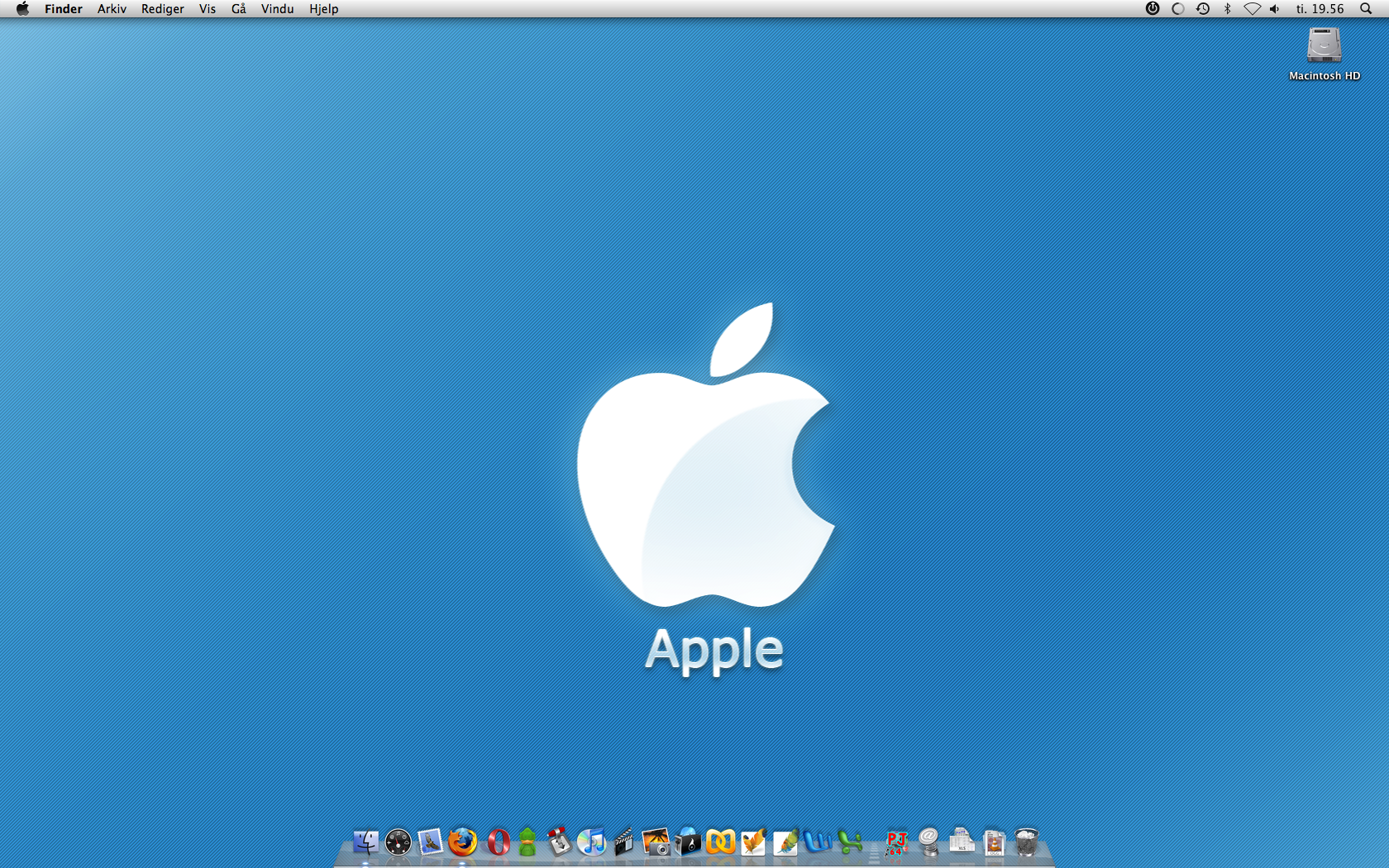Viewport: 1389px width, 868px height.
Task: Open the Arkiv menu
Action: click(112, 9)
